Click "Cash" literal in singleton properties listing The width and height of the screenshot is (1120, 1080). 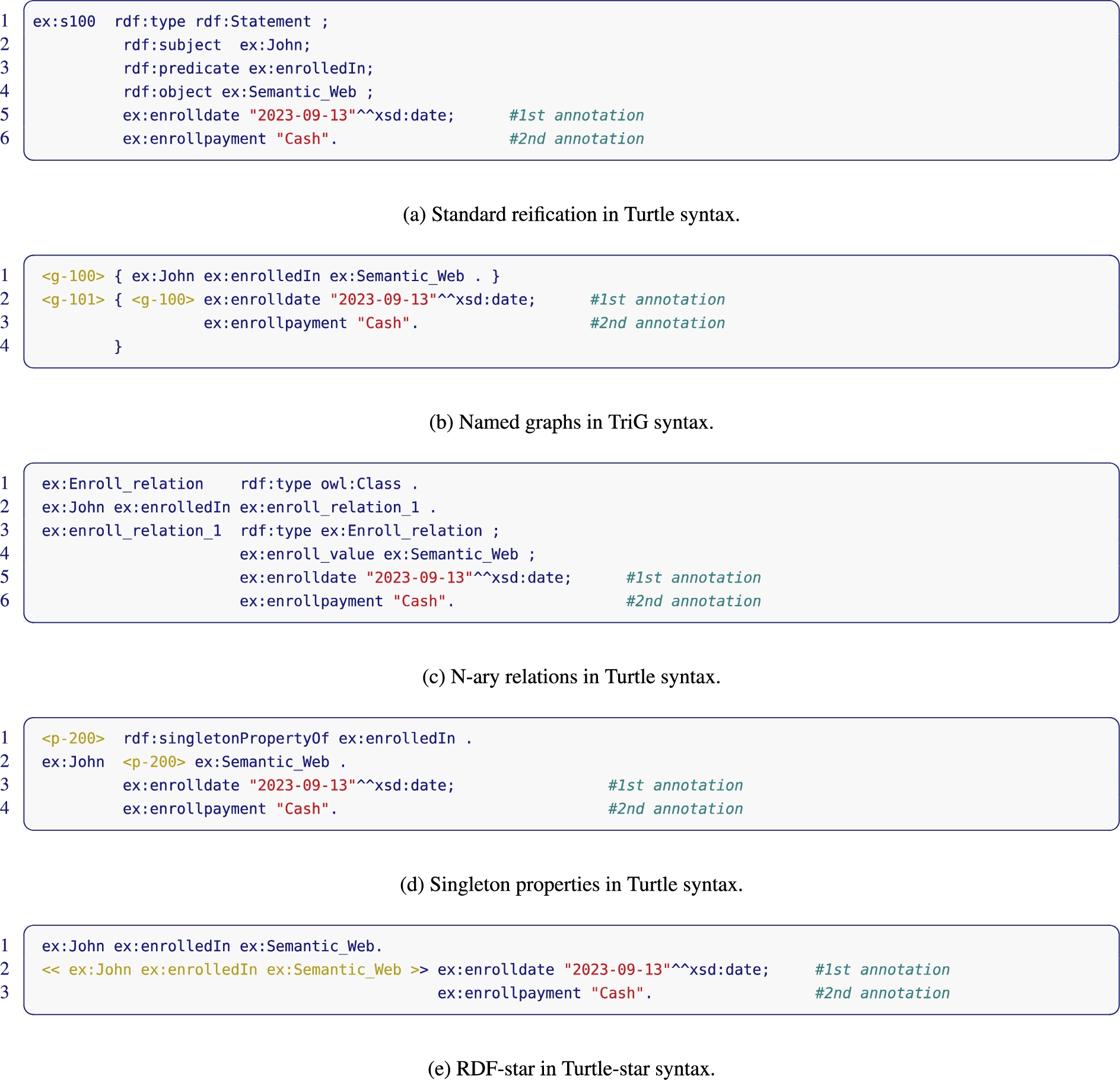[303, 809]
